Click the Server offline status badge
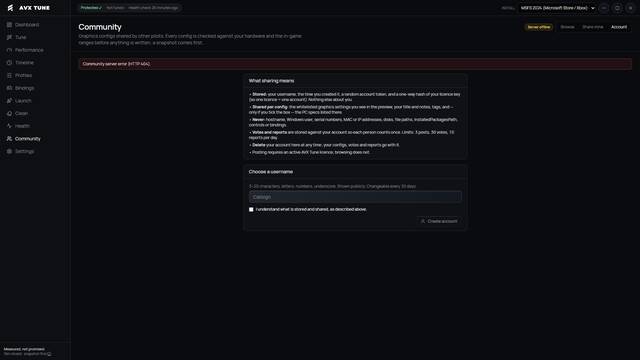This screenshot has width=640, height=360. 539,27
